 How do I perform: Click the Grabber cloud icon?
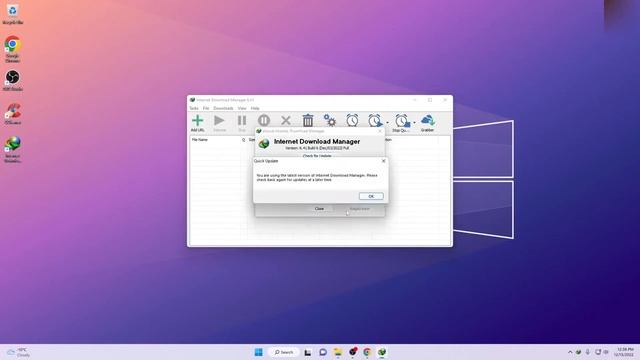[427, 123]
